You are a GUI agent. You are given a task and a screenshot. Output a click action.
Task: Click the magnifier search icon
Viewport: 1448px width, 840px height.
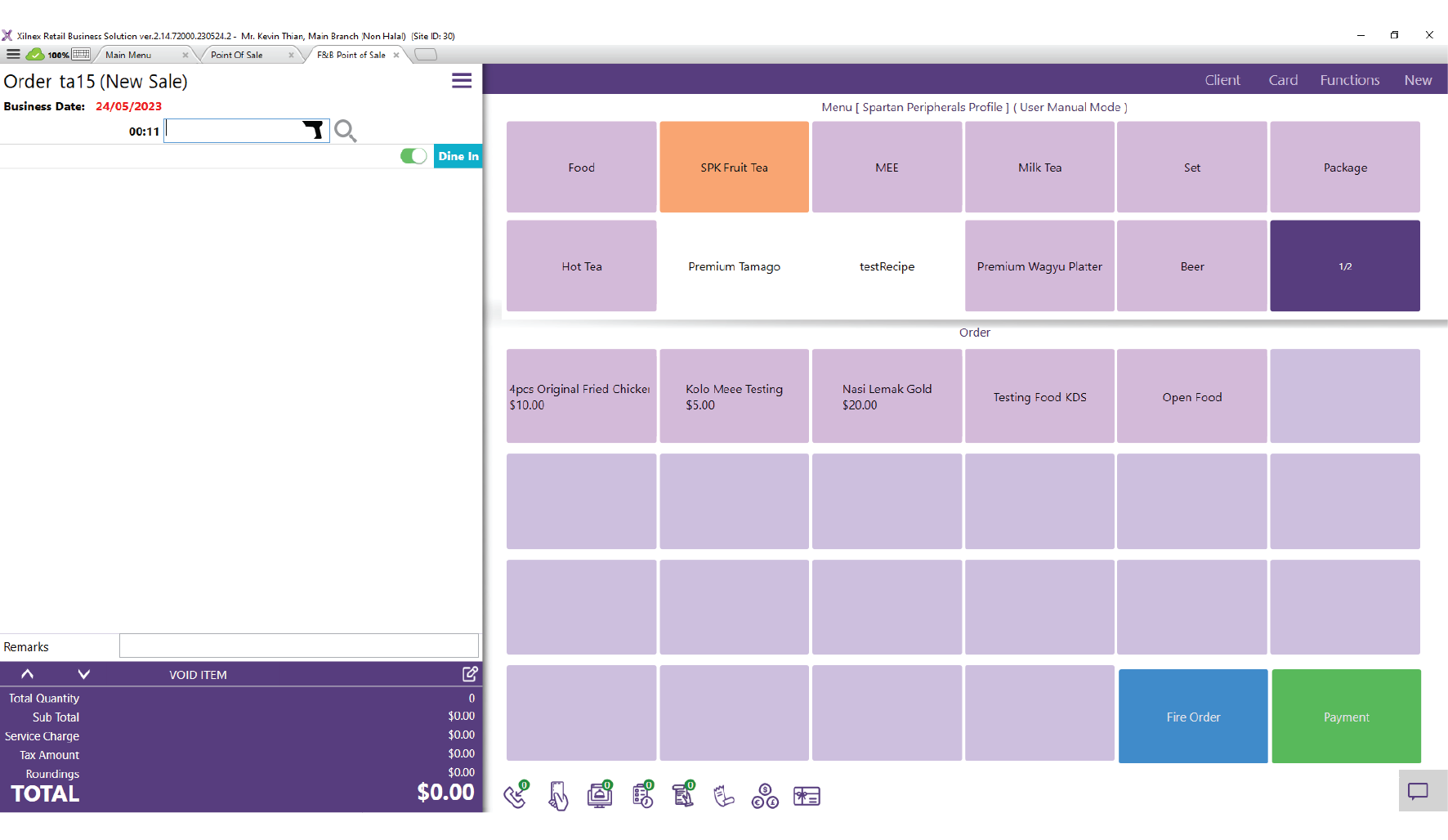(x=346, y=131)
